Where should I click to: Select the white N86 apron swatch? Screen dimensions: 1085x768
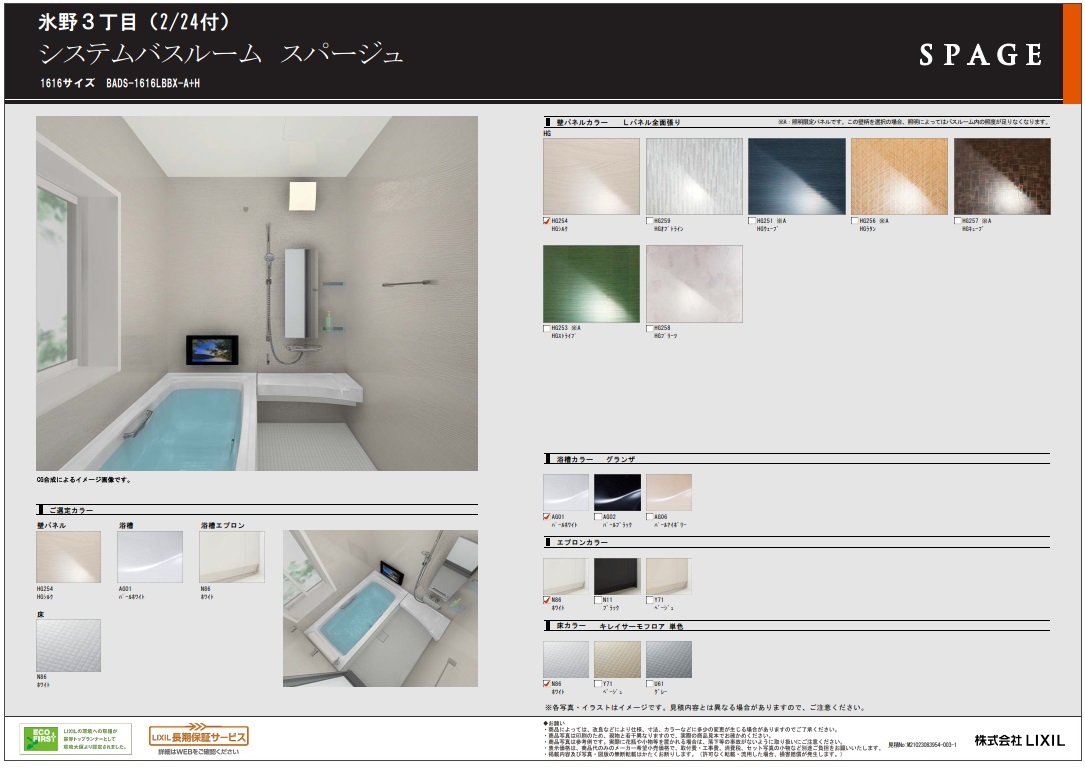click(x=566, y=576)
